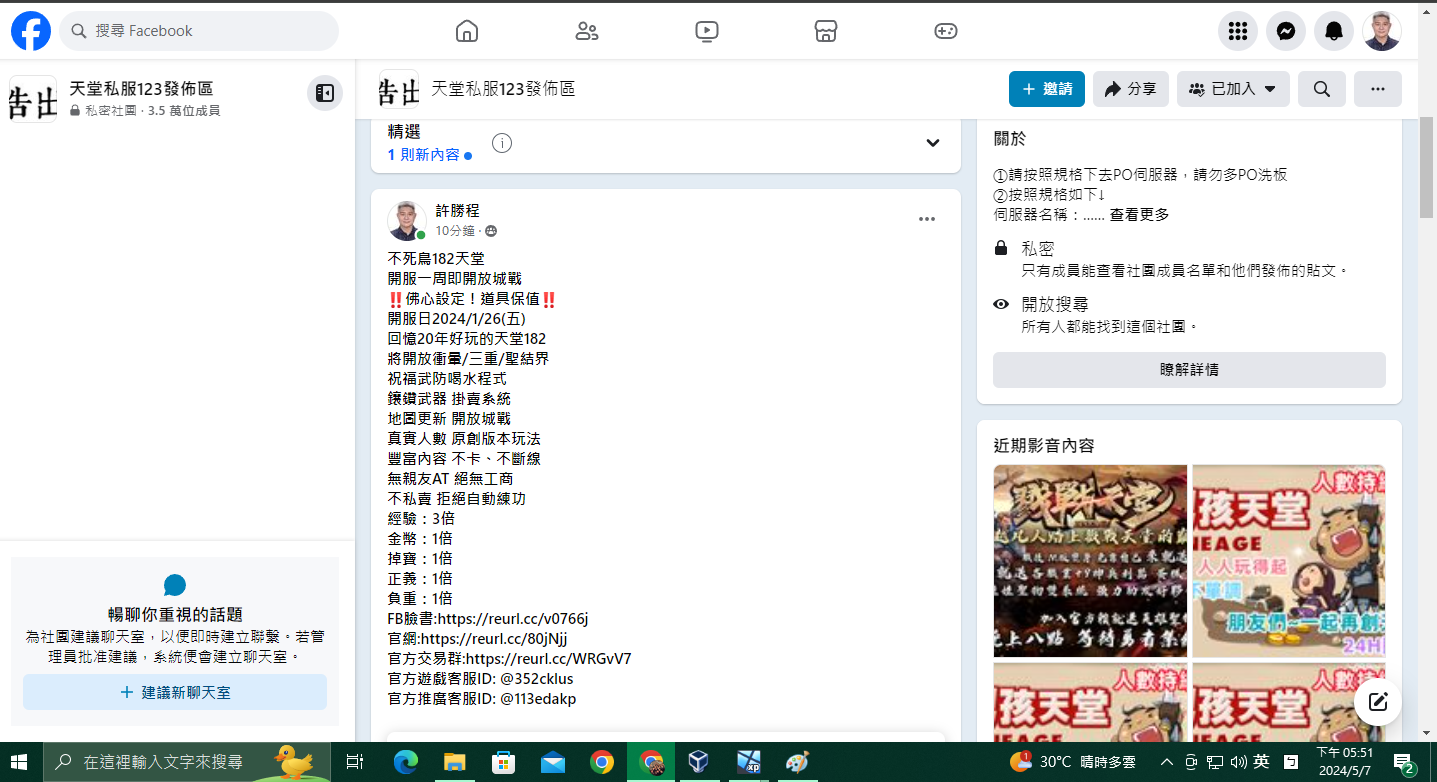Click the post author's profile picture
Image resolution: width=1437 pixels, height=782 pixels.
pos(407,220)
